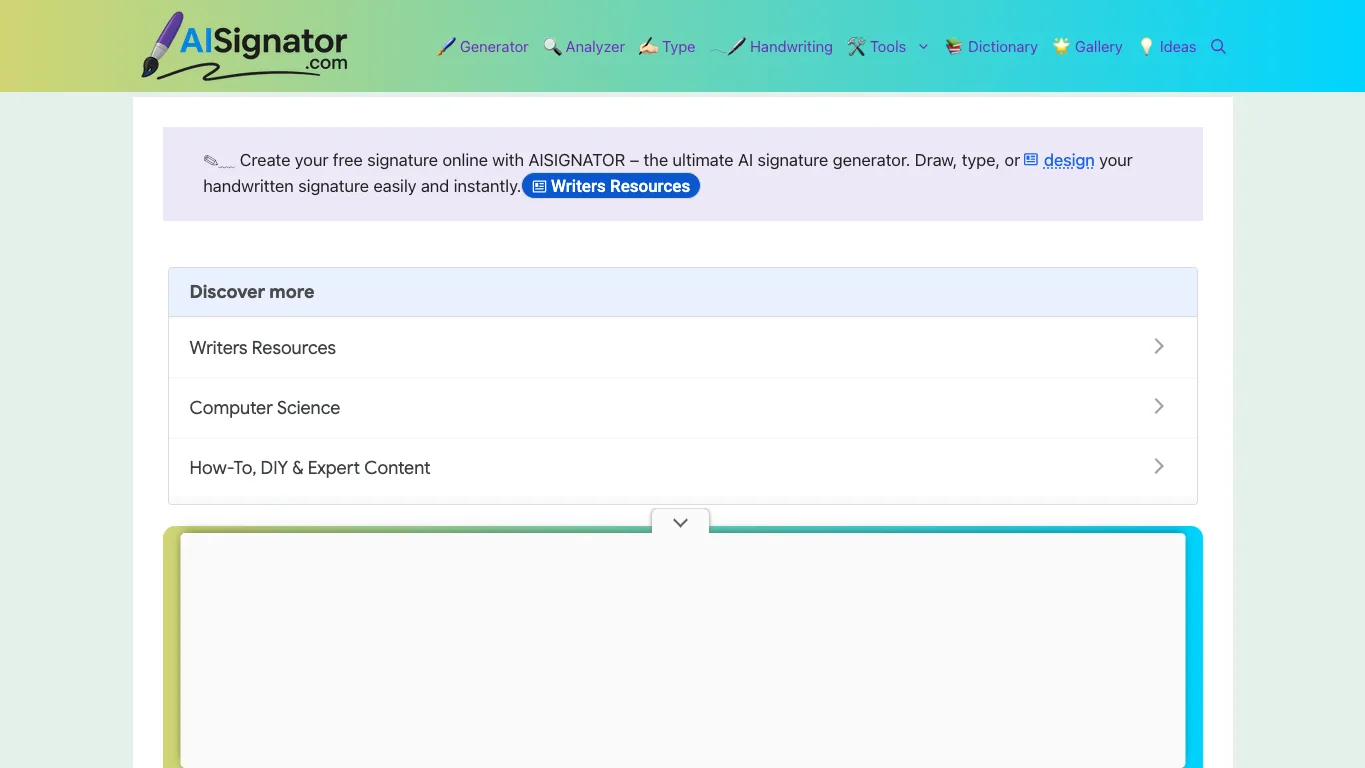Click inside the blank signature canvas area
1365x768 pixels.
point(683,650)
